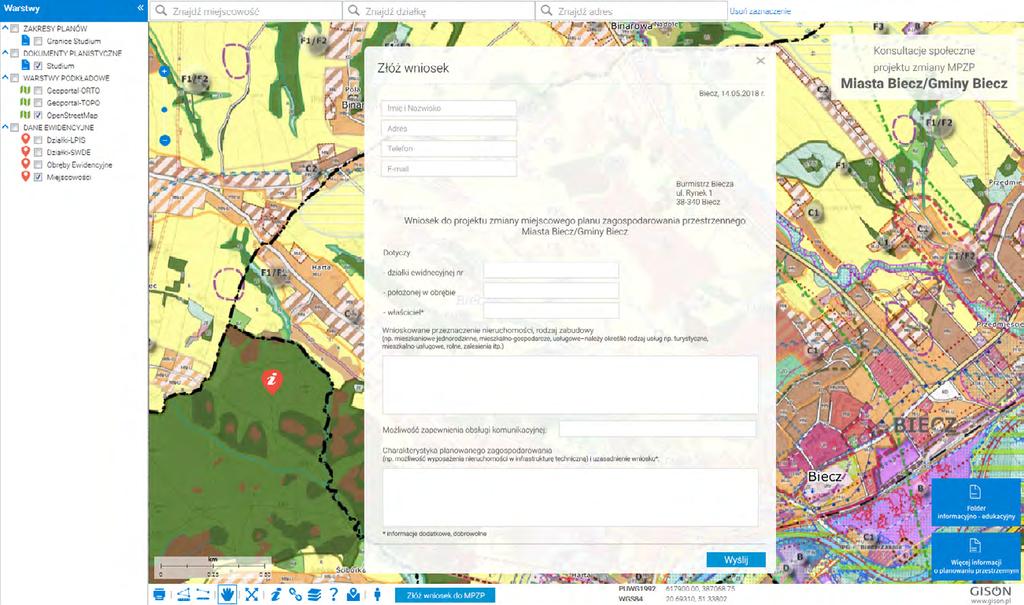Click the Geoportal-TOPO map layer icon
The height and width of the screenshot is (605, 1024).
click(25, 103)
